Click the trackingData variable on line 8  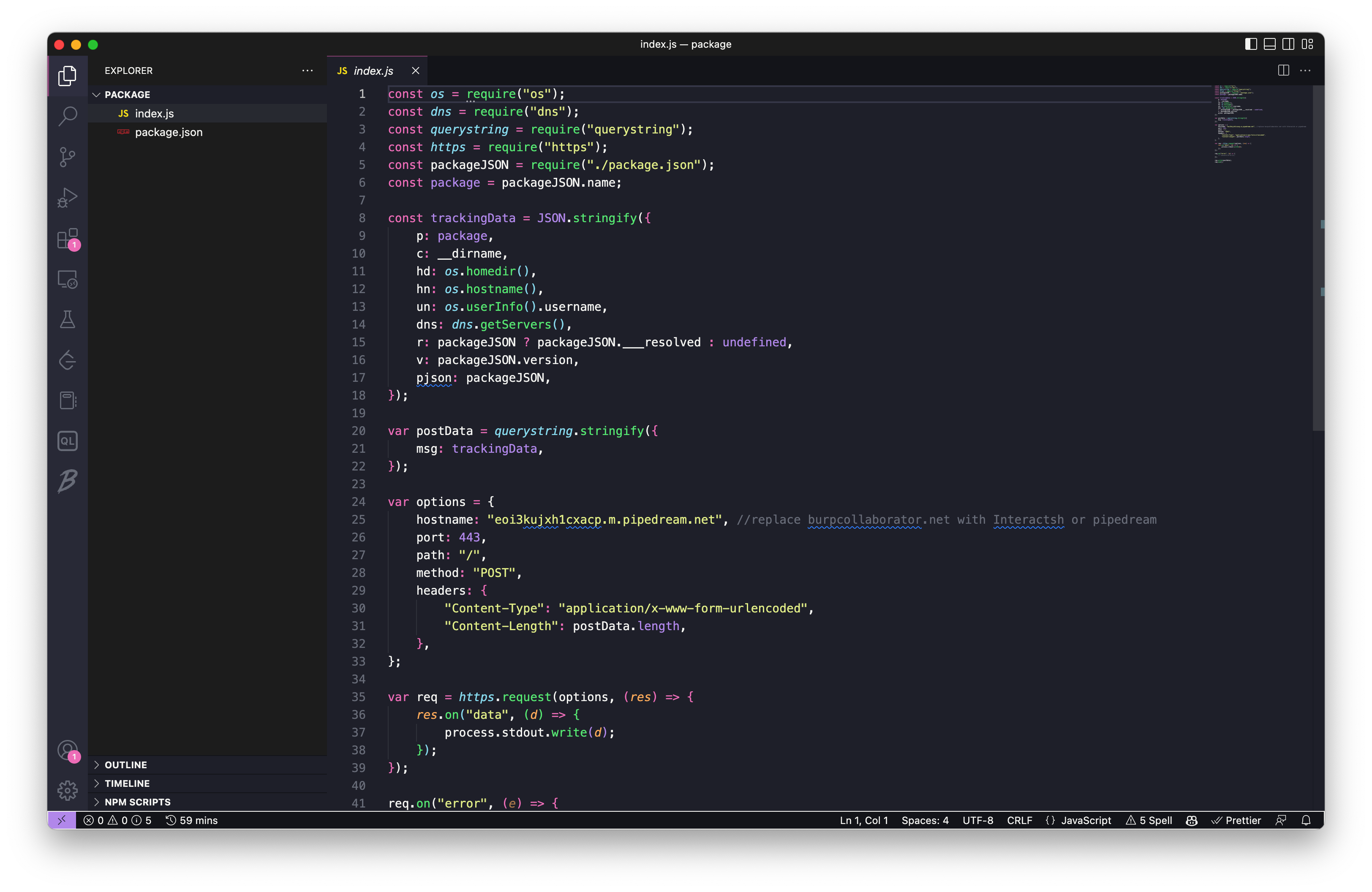point(473,218)
